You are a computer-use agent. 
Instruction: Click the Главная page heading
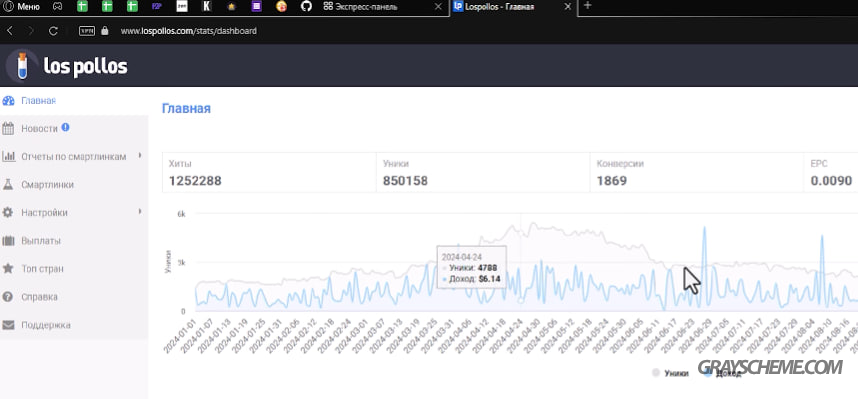click(x=186, y=109)
